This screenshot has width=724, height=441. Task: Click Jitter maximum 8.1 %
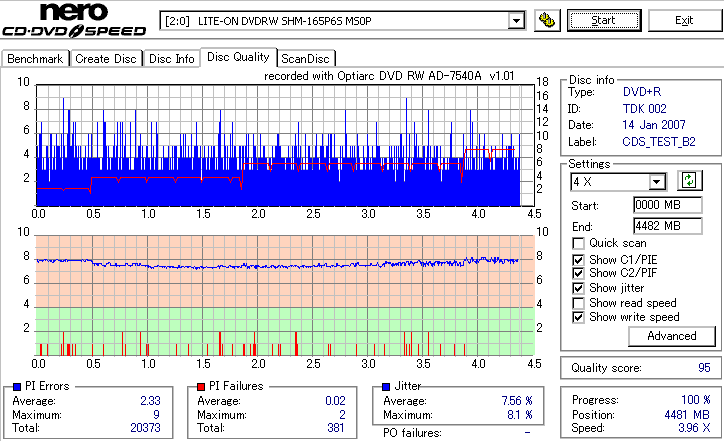click(520, 415)
